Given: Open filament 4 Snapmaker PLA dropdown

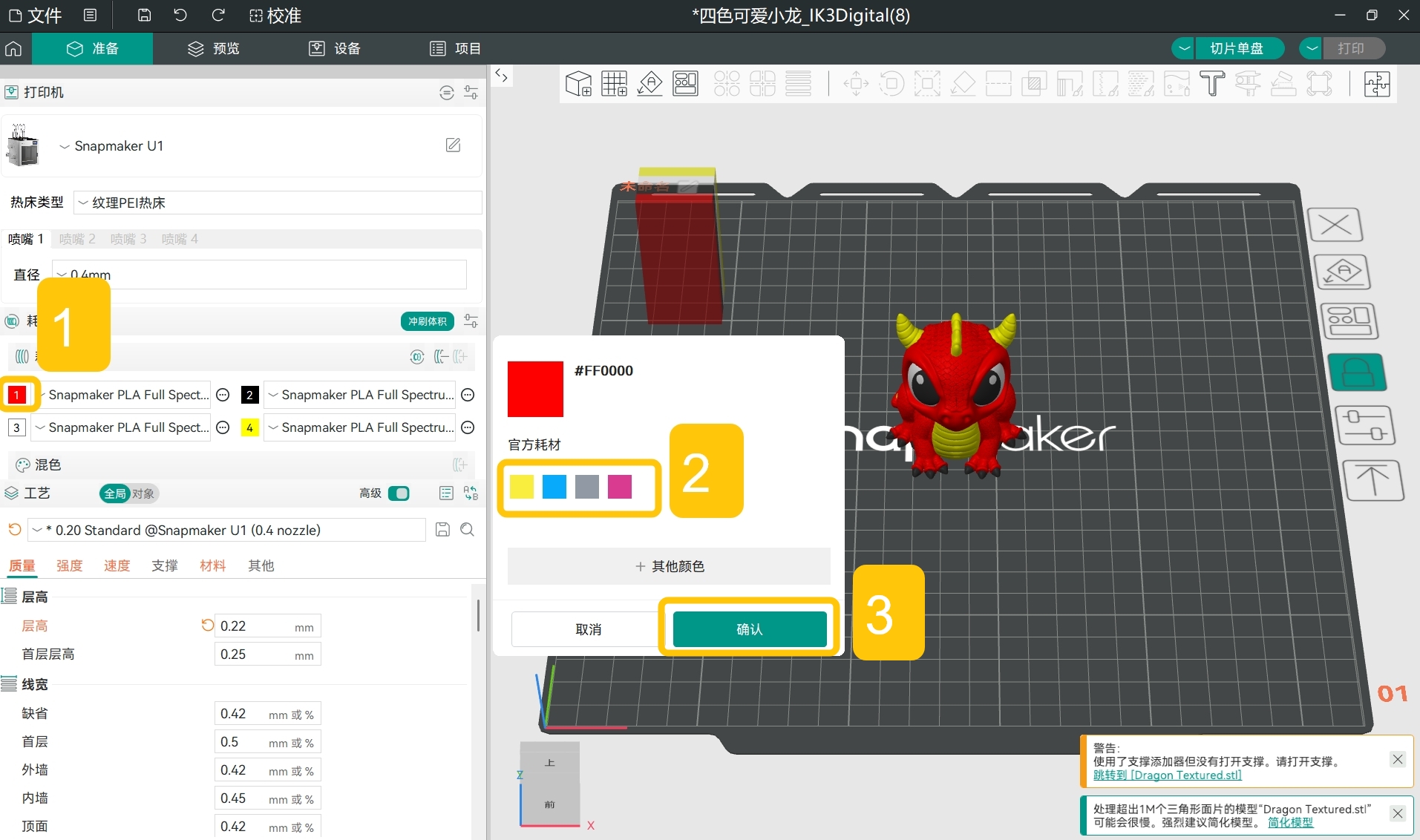Looking at the screenshot, I should [360, 427].
